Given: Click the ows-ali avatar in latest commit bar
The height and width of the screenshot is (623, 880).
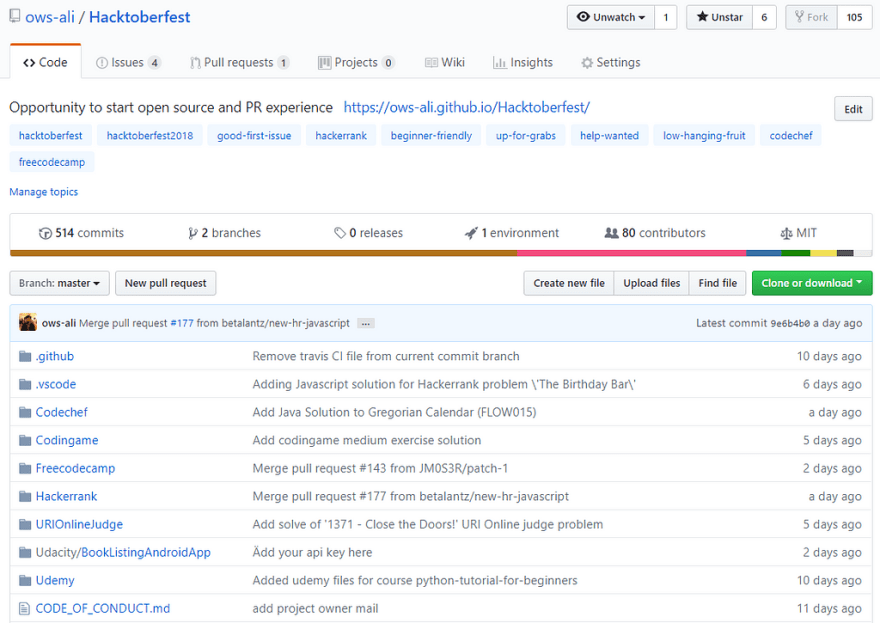Looking at the screenshot, I should point(28,322).
